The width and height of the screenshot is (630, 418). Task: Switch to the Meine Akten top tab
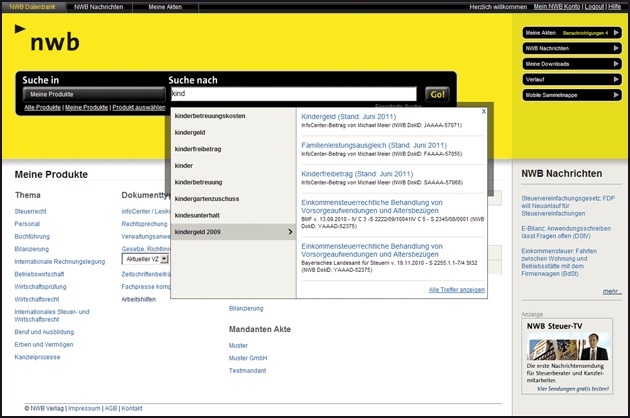point(166,6)
